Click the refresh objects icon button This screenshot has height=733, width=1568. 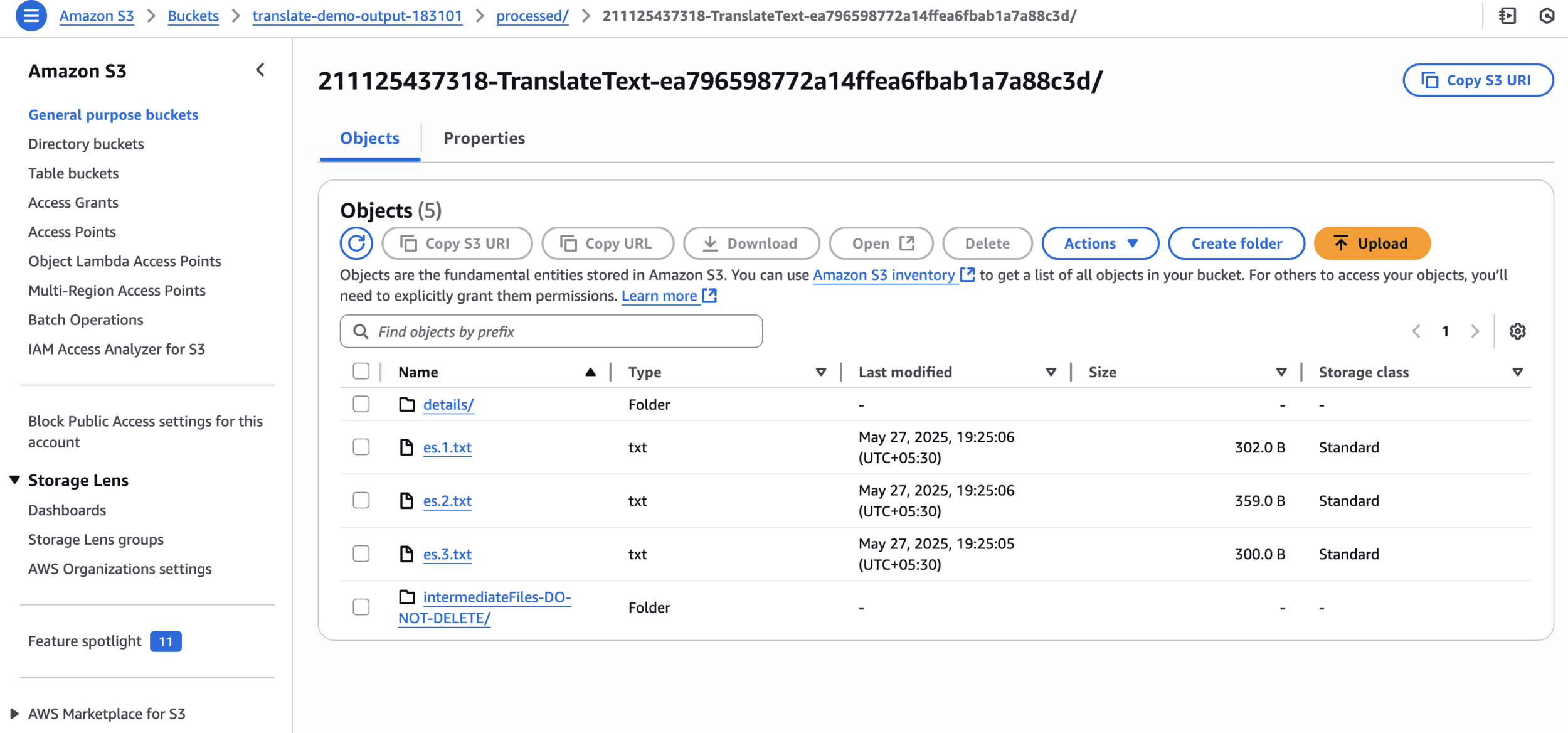pos(356,243)
